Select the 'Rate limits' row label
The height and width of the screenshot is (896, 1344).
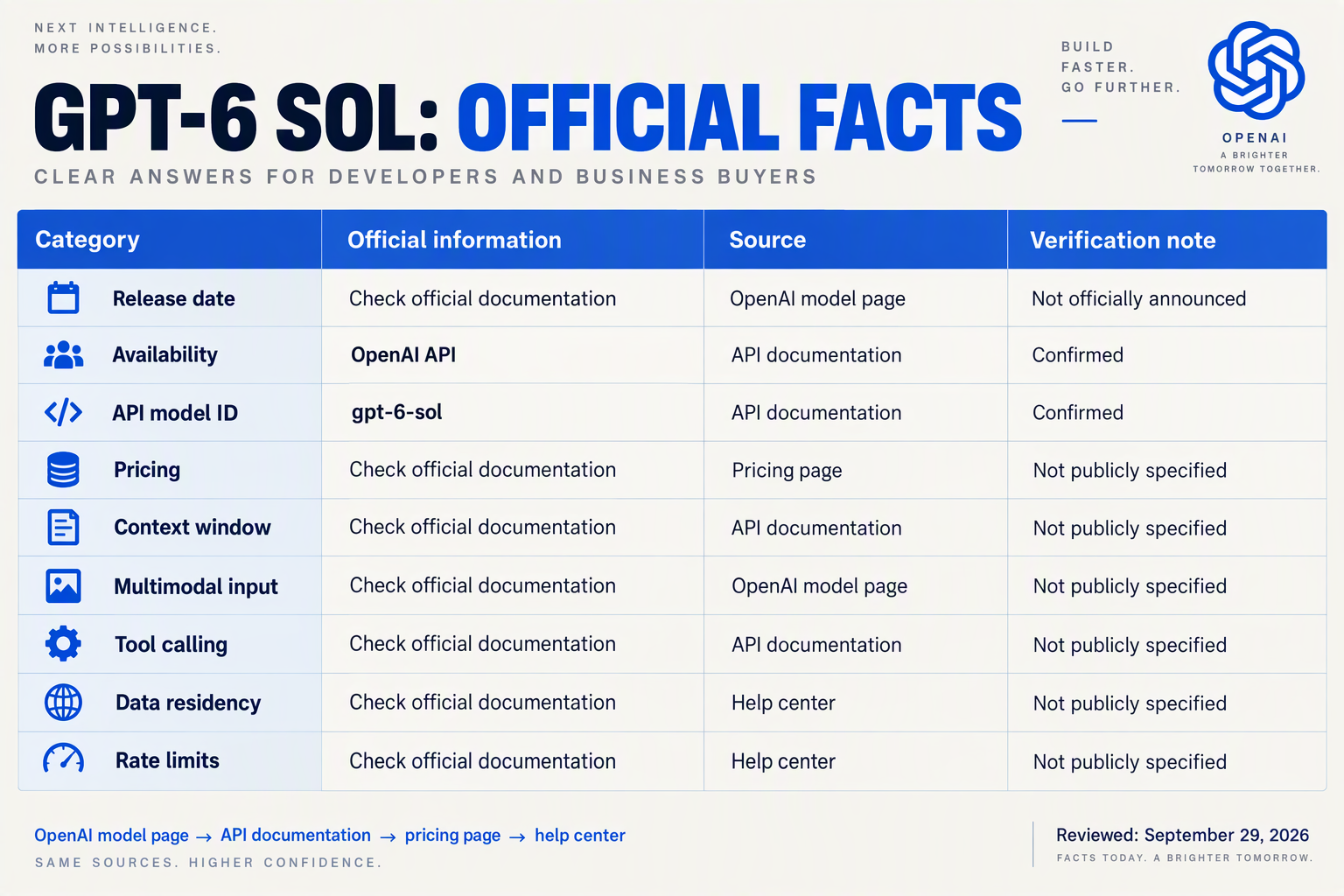coord(167,760)
